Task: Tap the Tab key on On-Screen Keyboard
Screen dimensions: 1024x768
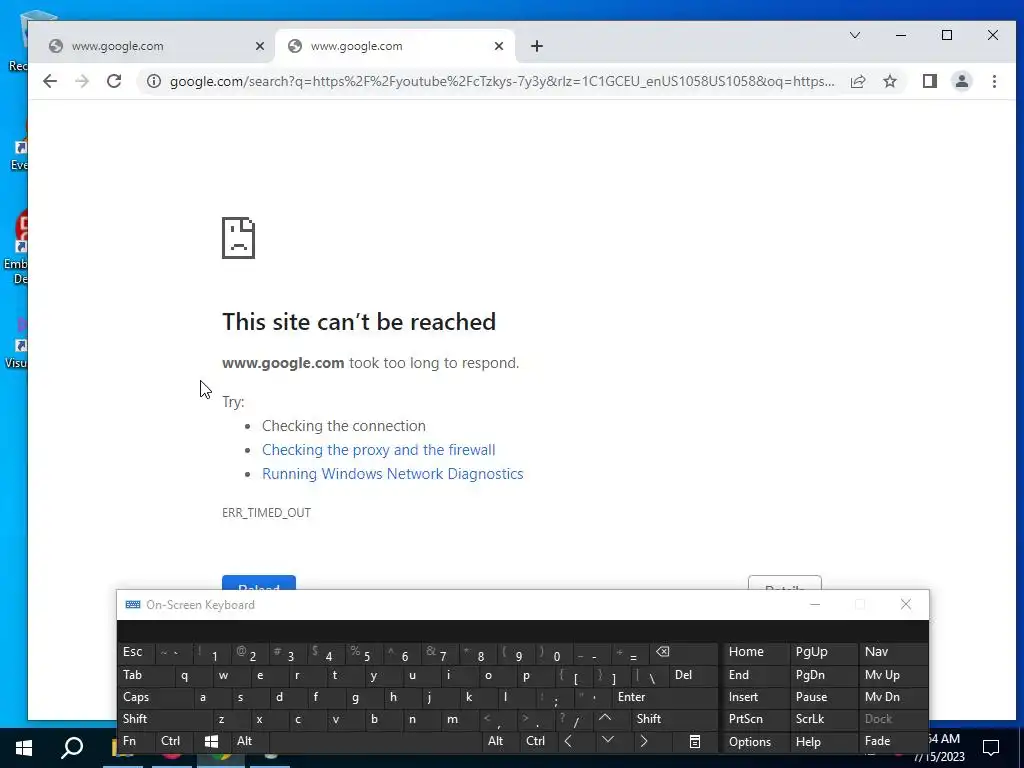Action: tap(146, 675)
